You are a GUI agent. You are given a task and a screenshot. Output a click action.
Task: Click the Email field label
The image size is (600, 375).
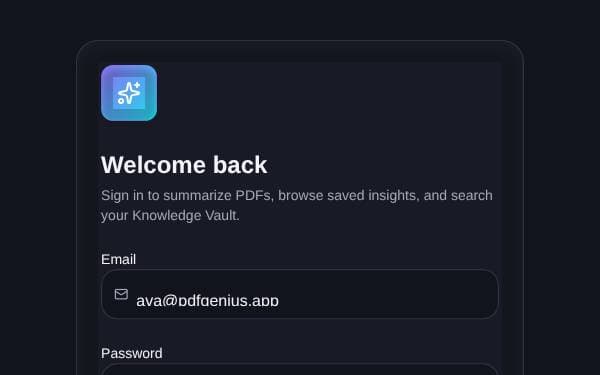pyautogui.click(x=118, y=259)
